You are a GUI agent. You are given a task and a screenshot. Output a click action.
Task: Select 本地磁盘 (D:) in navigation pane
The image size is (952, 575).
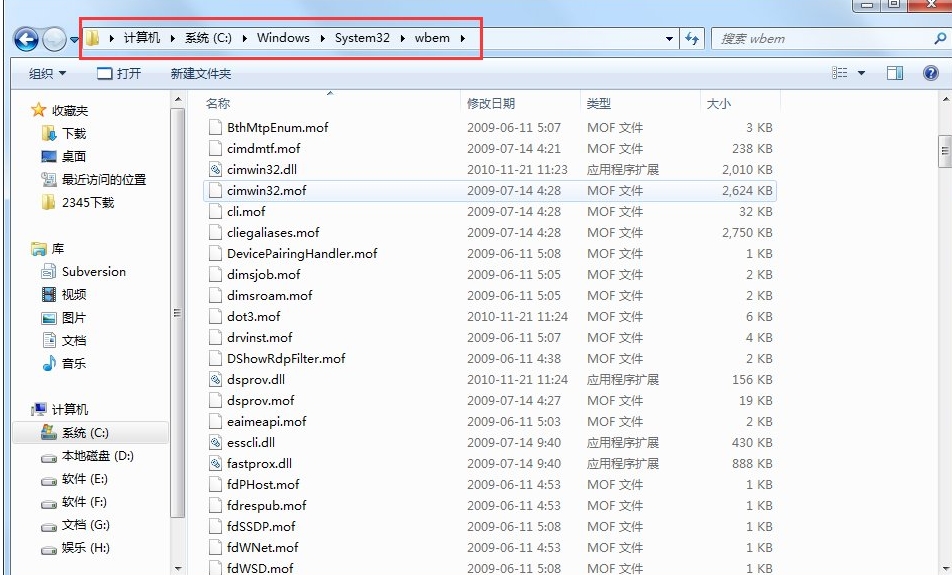click(x=97, y=456)
